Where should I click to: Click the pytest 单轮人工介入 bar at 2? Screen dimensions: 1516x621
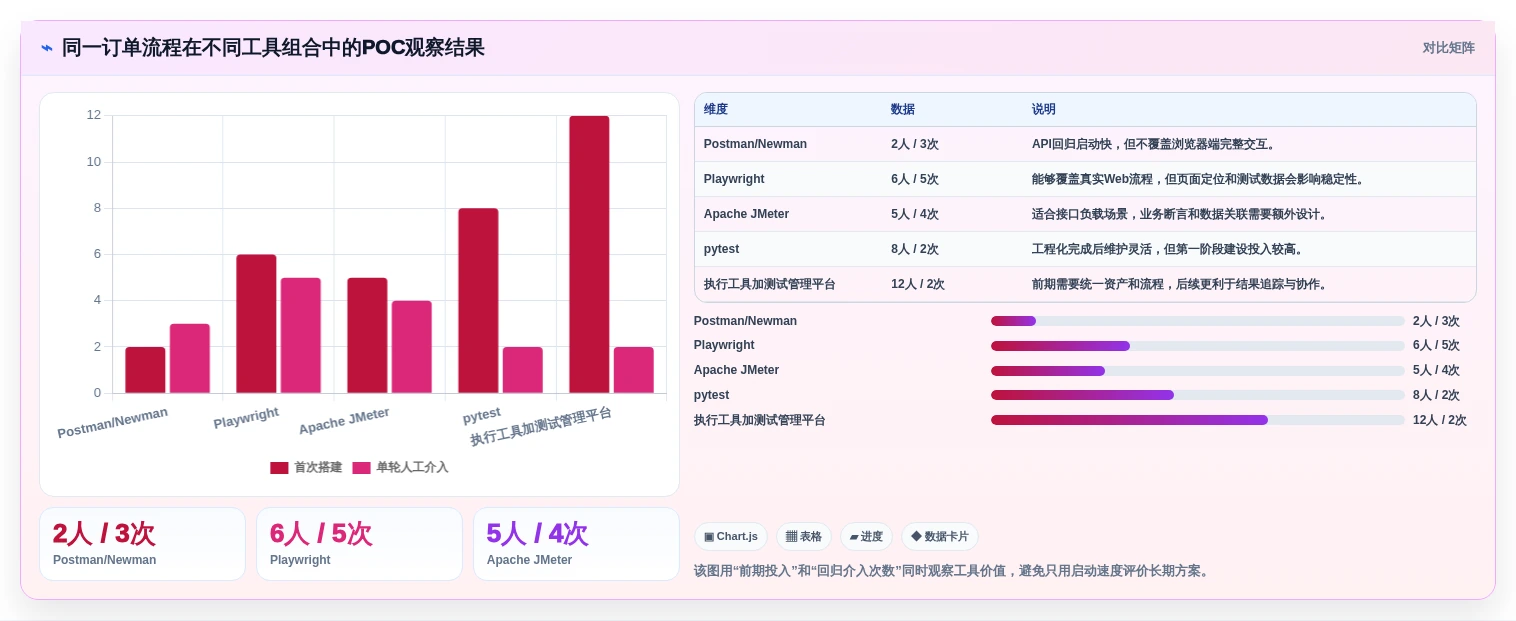pyautogui.click(x=523, y=370)
